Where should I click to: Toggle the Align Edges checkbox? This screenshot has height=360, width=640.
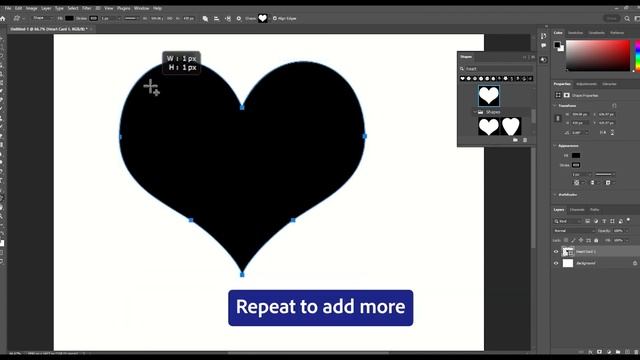point(275,18)
